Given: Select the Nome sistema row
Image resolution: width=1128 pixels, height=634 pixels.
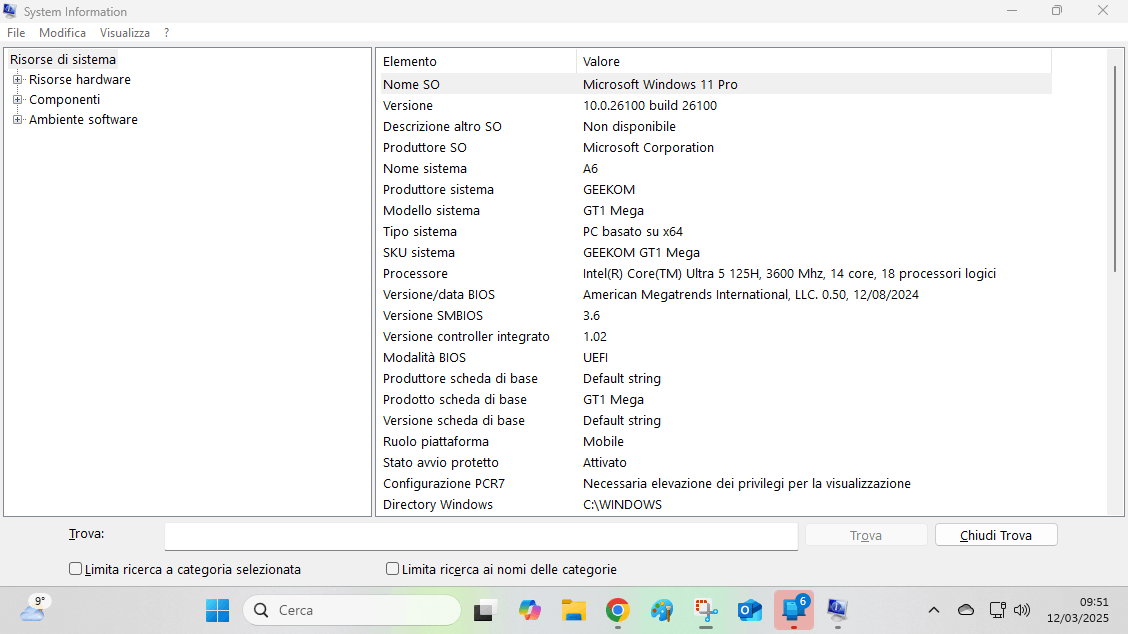Looking at the screenshot, I should coord(716,168).
